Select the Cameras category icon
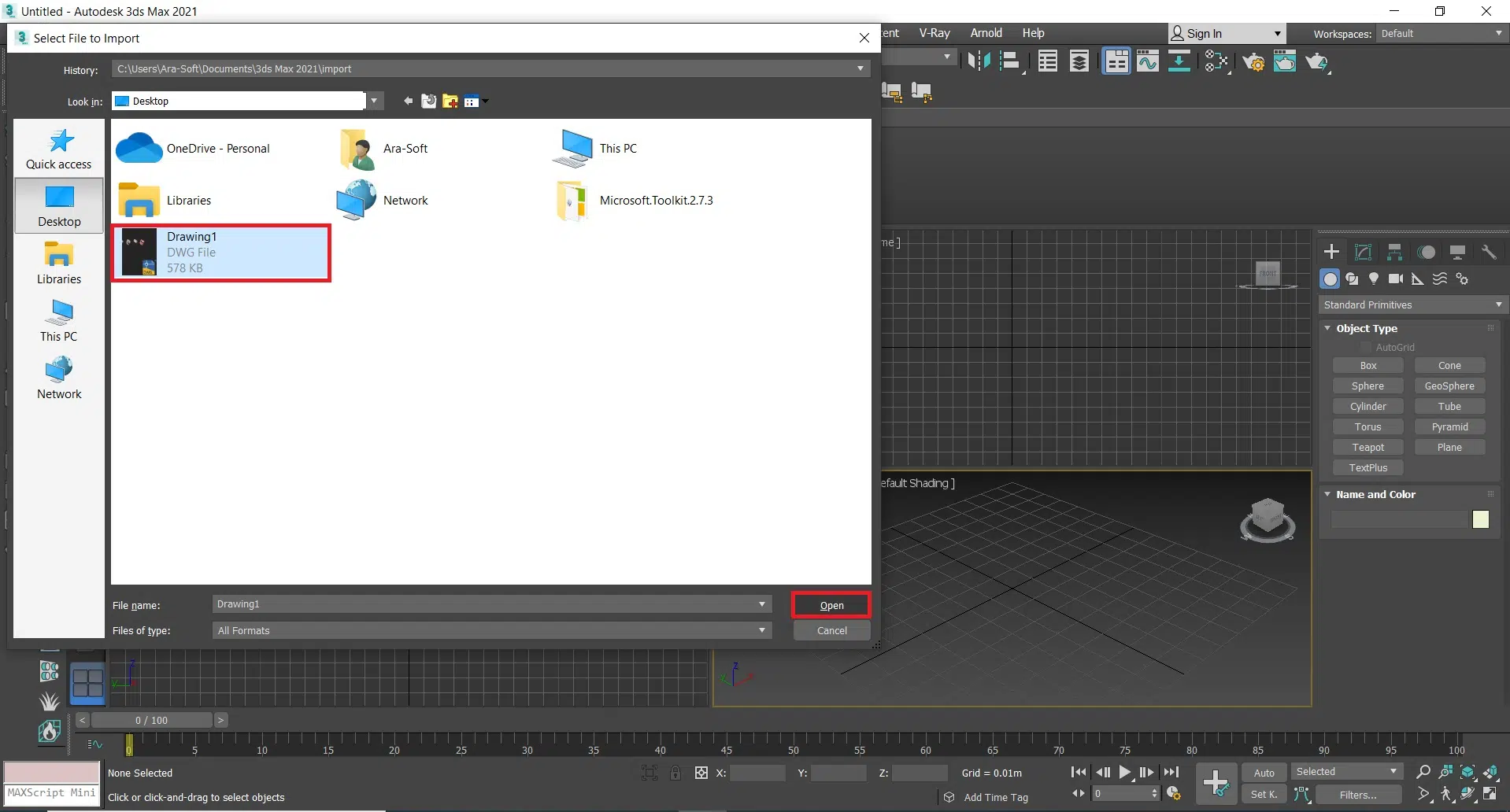This screenshot has width=1510, height=812. pos(1396,279)
